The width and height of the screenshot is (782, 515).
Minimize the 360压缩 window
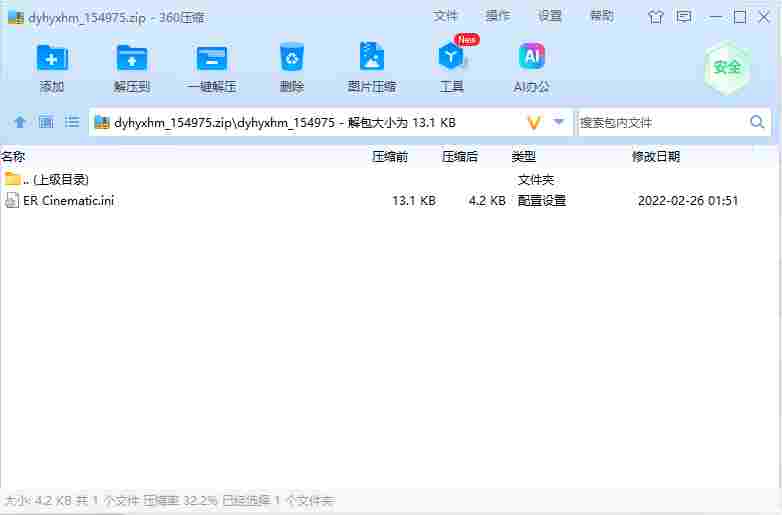(x=716, y=17)
